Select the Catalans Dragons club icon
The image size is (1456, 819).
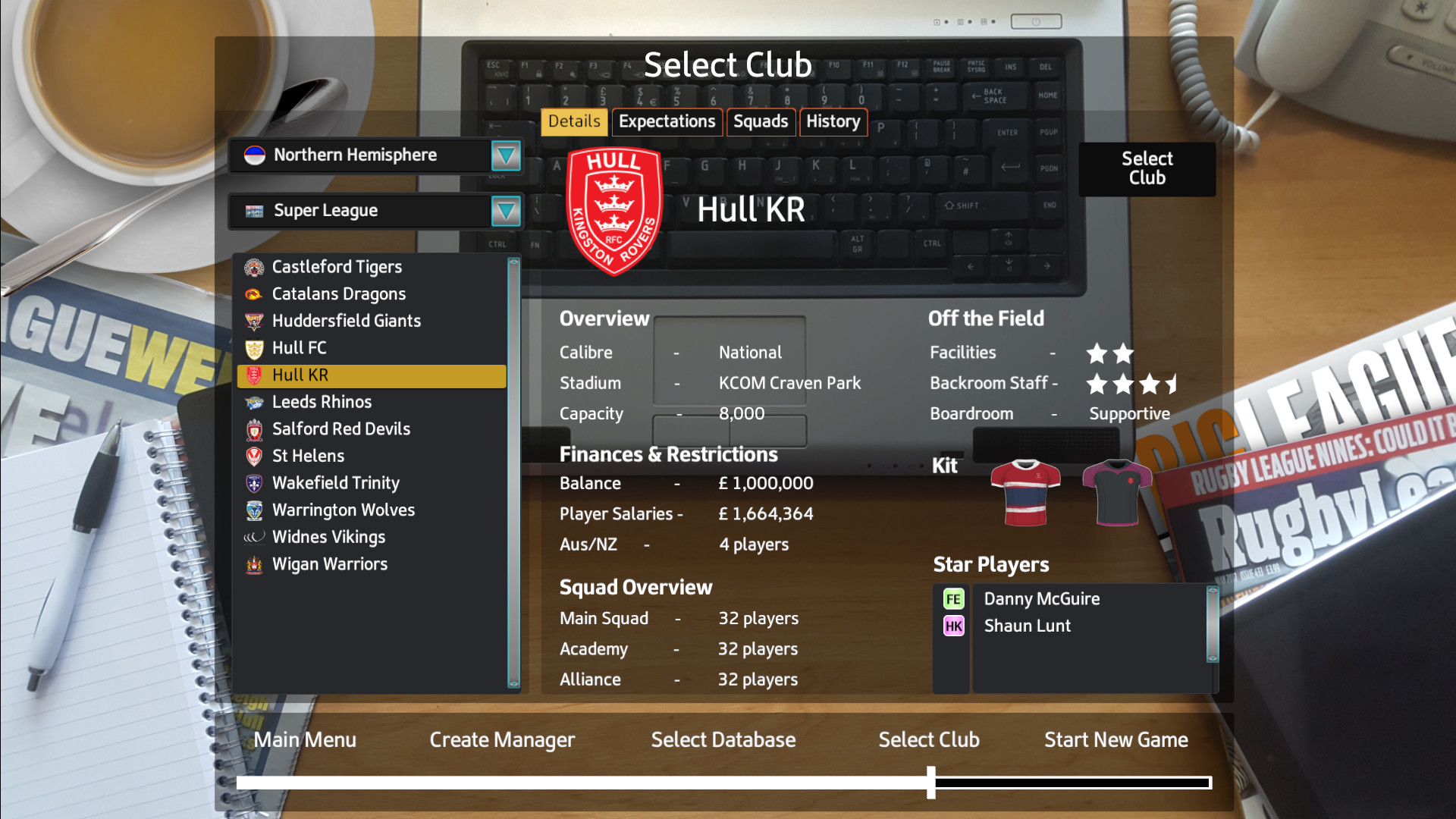(255, 293)
